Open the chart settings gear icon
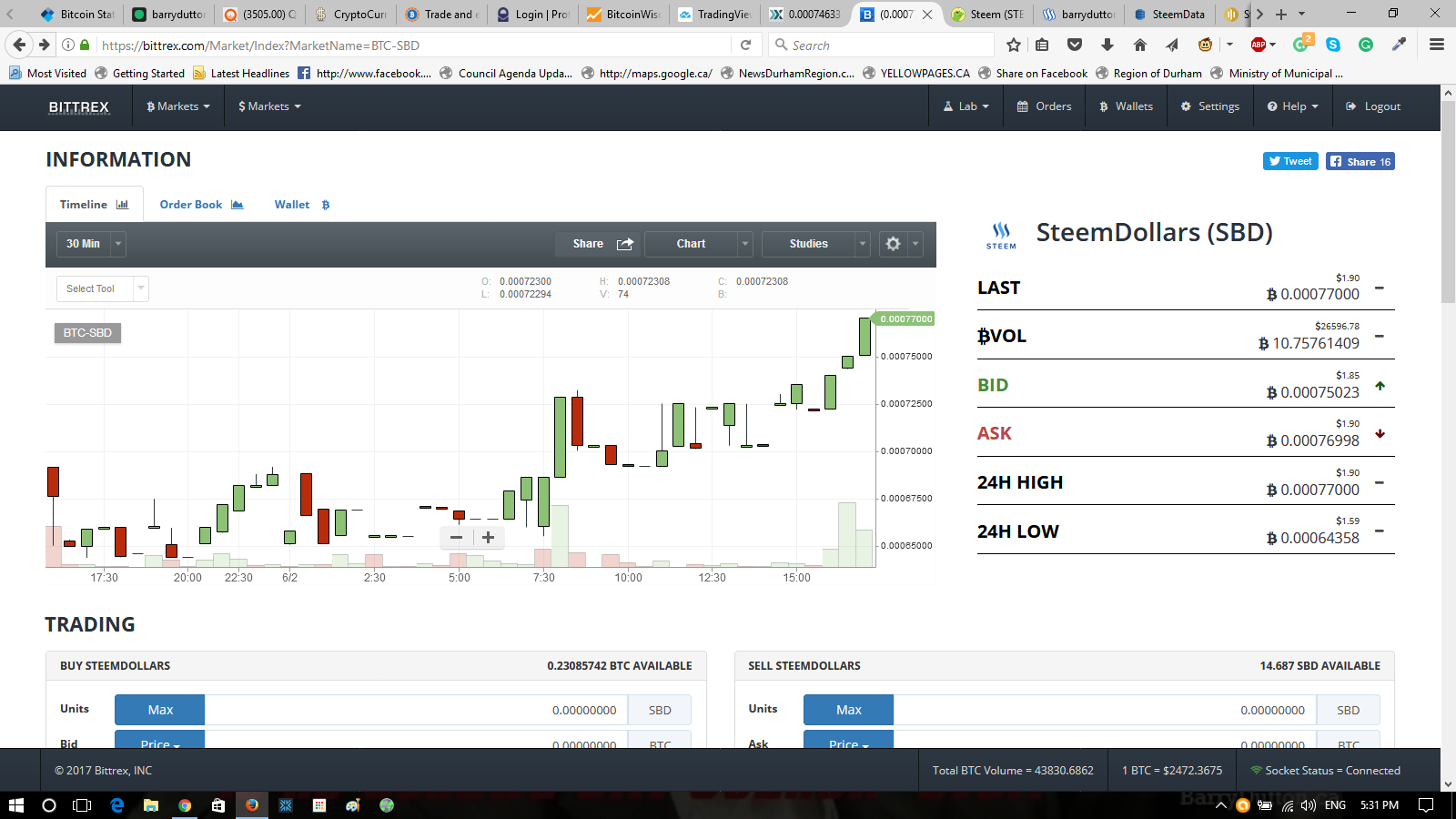 [x=893, y=244]
